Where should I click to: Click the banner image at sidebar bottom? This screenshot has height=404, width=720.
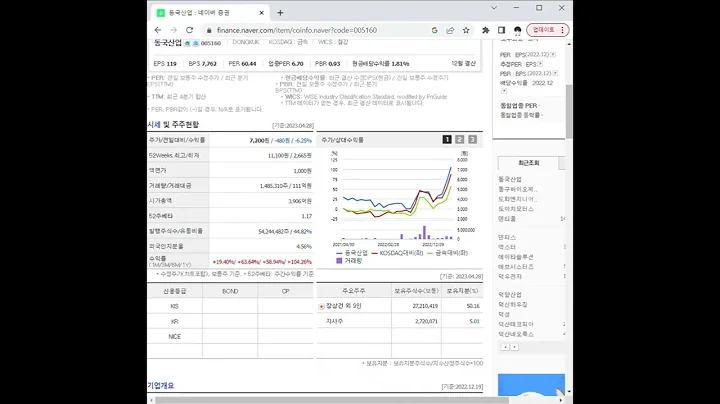531,385
